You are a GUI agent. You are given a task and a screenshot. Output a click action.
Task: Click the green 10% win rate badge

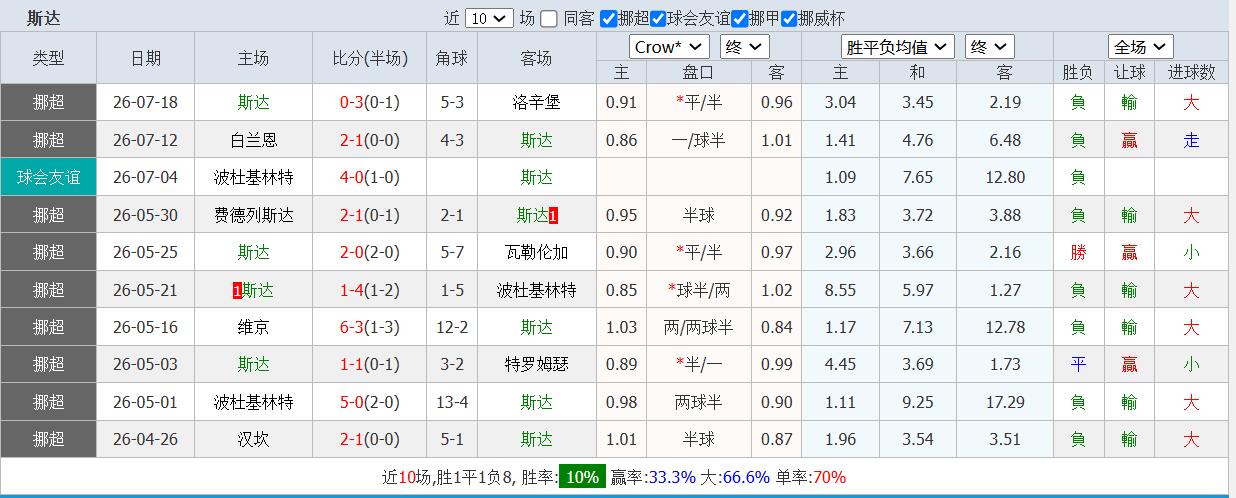click(x=582, y=477)
